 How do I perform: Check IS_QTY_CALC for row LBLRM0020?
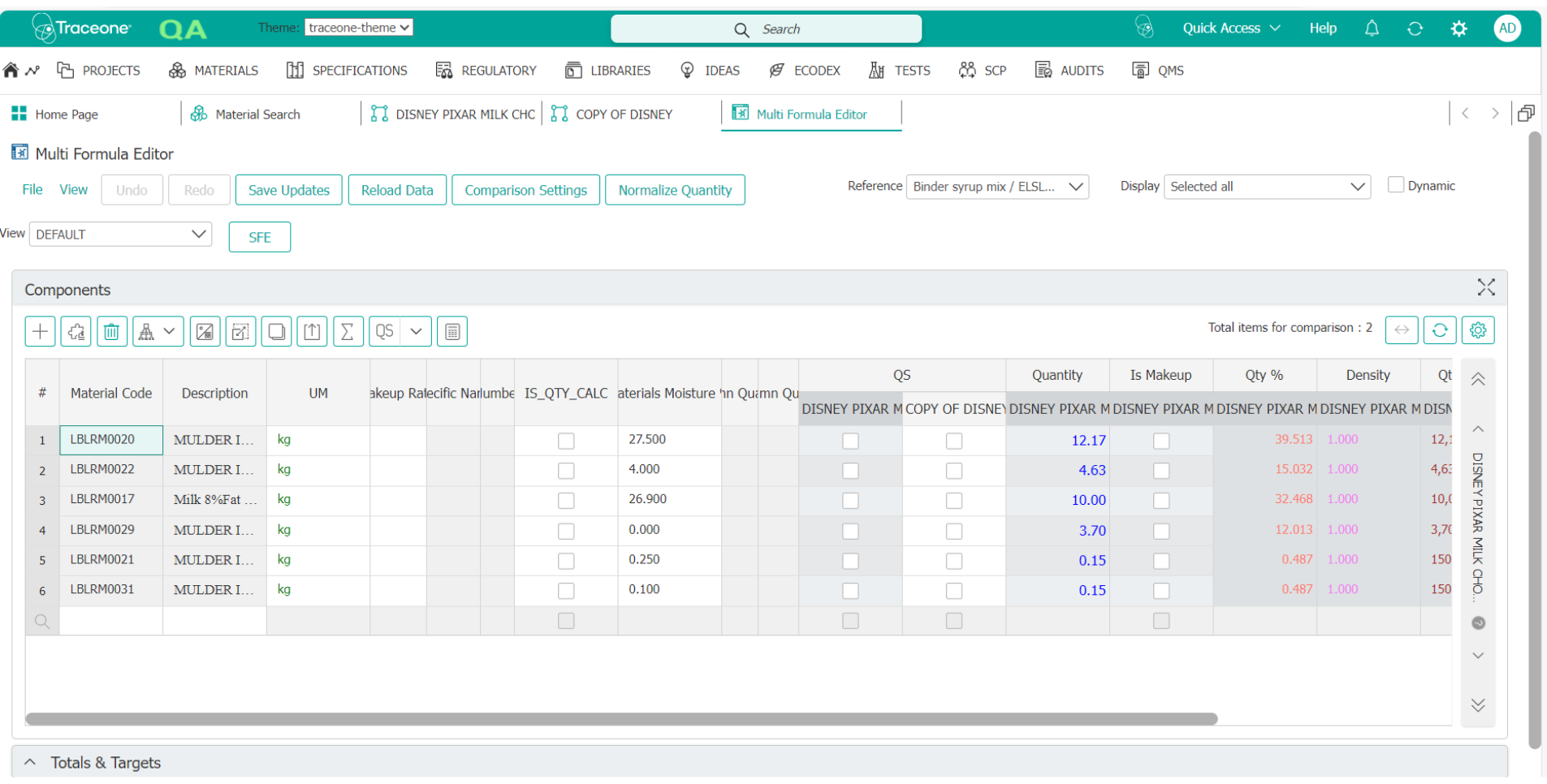pyautogui.click(x=566, y=441)
